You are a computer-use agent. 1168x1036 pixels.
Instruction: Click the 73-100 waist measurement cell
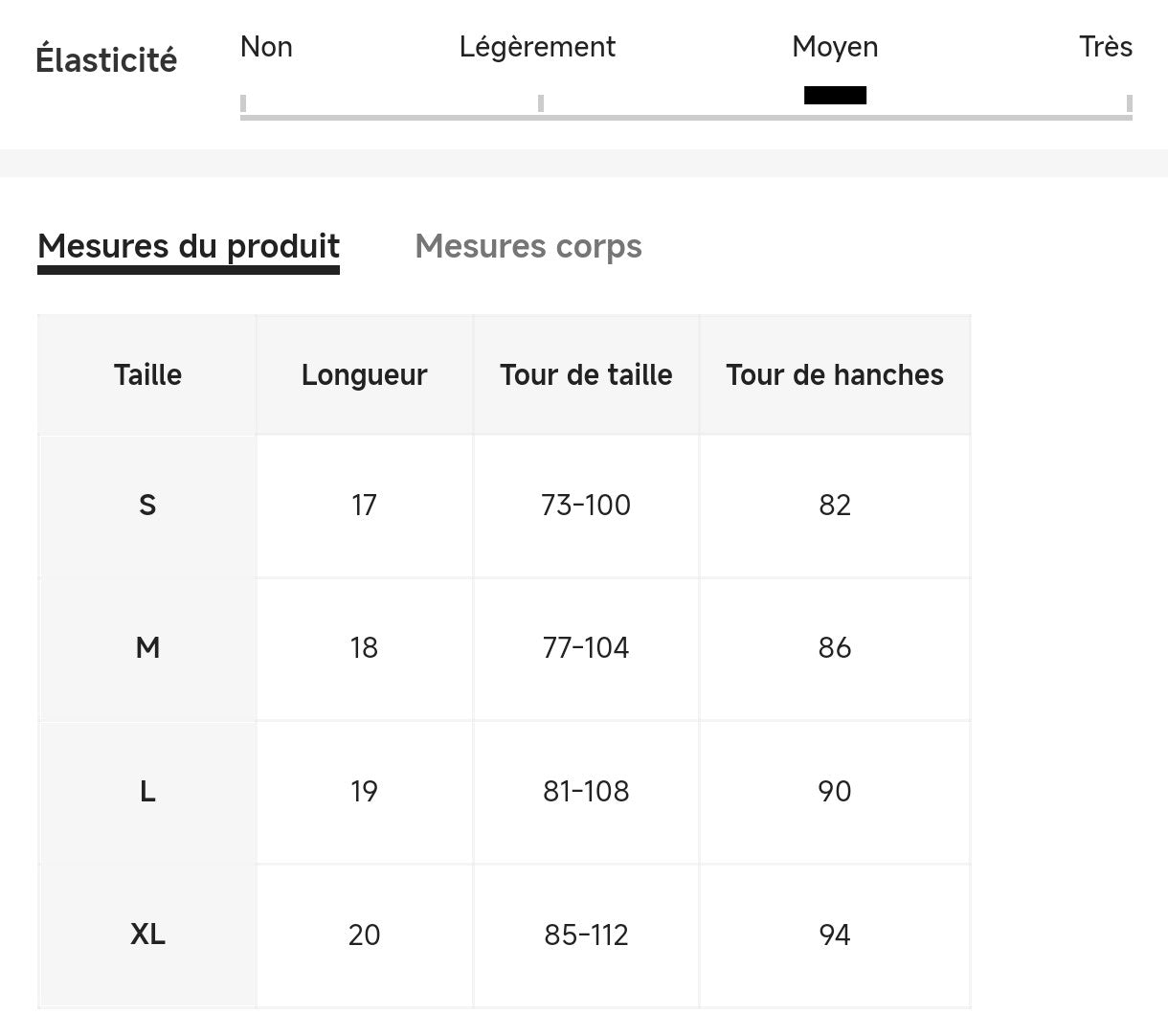tap(586, 505)
